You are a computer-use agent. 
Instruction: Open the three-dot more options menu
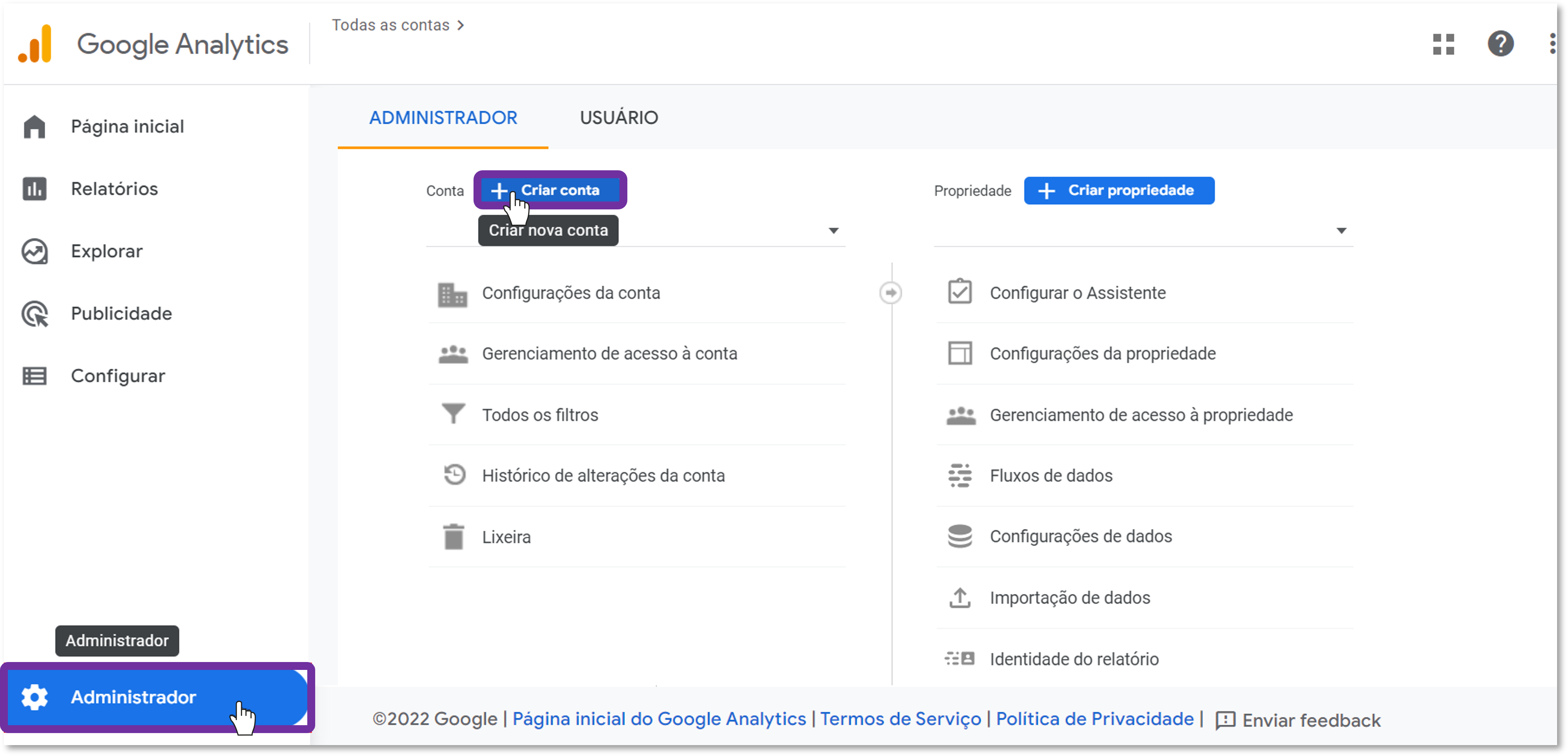tap(1552, 44)
